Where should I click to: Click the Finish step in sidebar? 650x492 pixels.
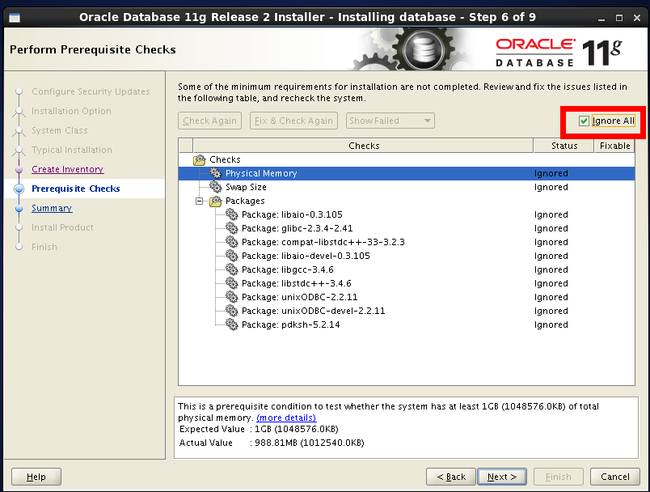point(44,247)
